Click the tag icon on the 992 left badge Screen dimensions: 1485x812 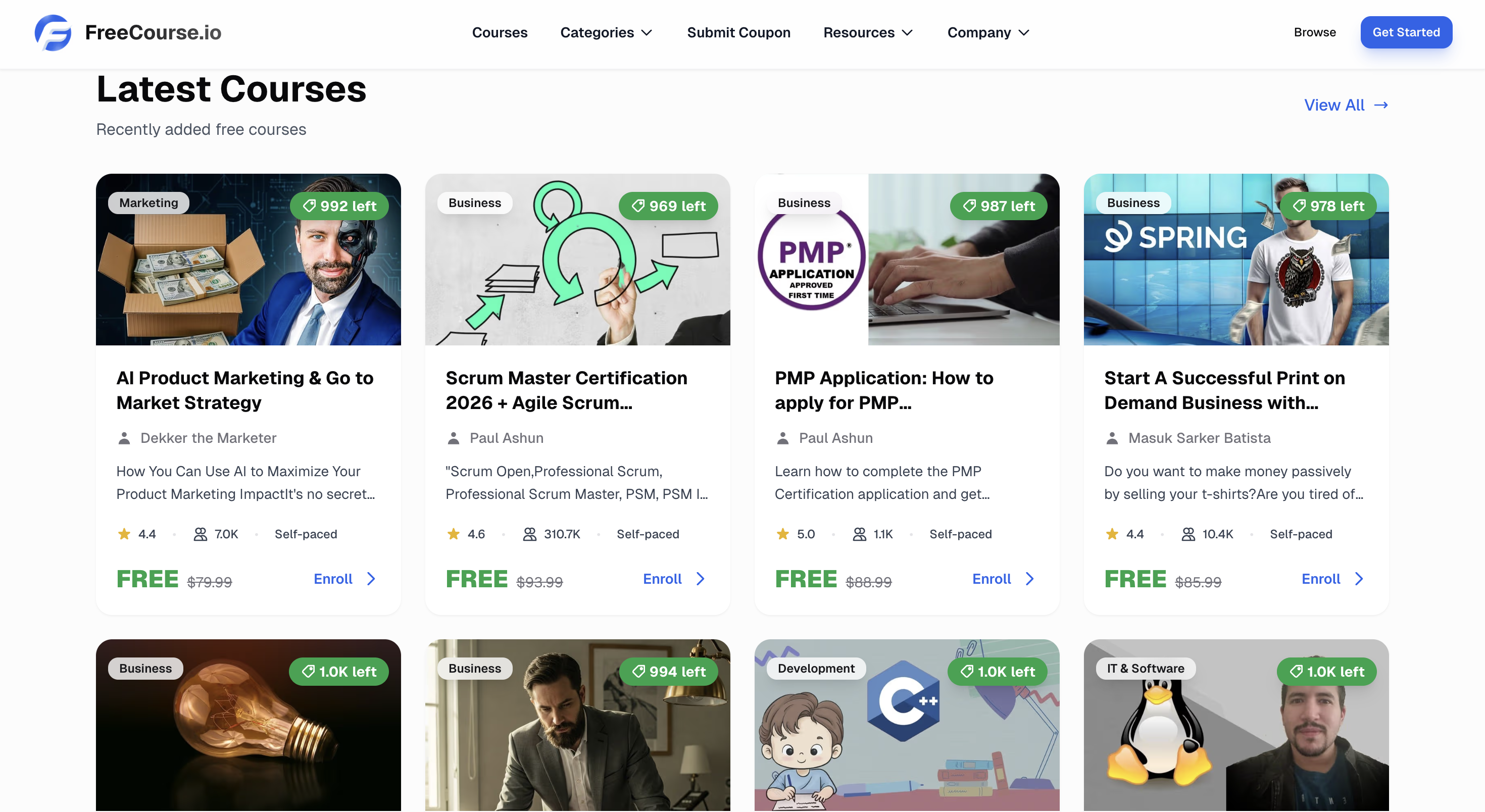[311, 206]
